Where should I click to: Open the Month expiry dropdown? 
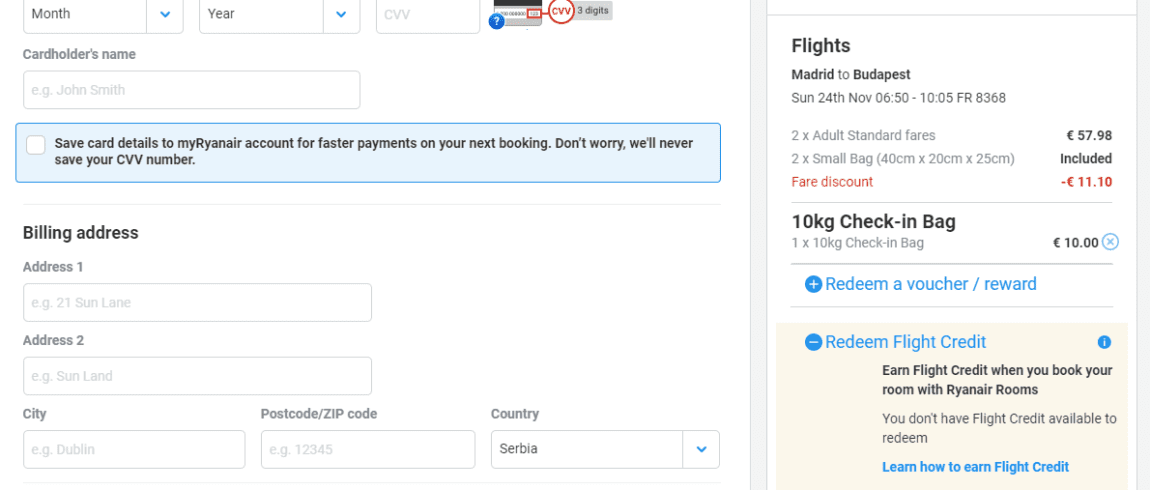[x=103, y=15]
